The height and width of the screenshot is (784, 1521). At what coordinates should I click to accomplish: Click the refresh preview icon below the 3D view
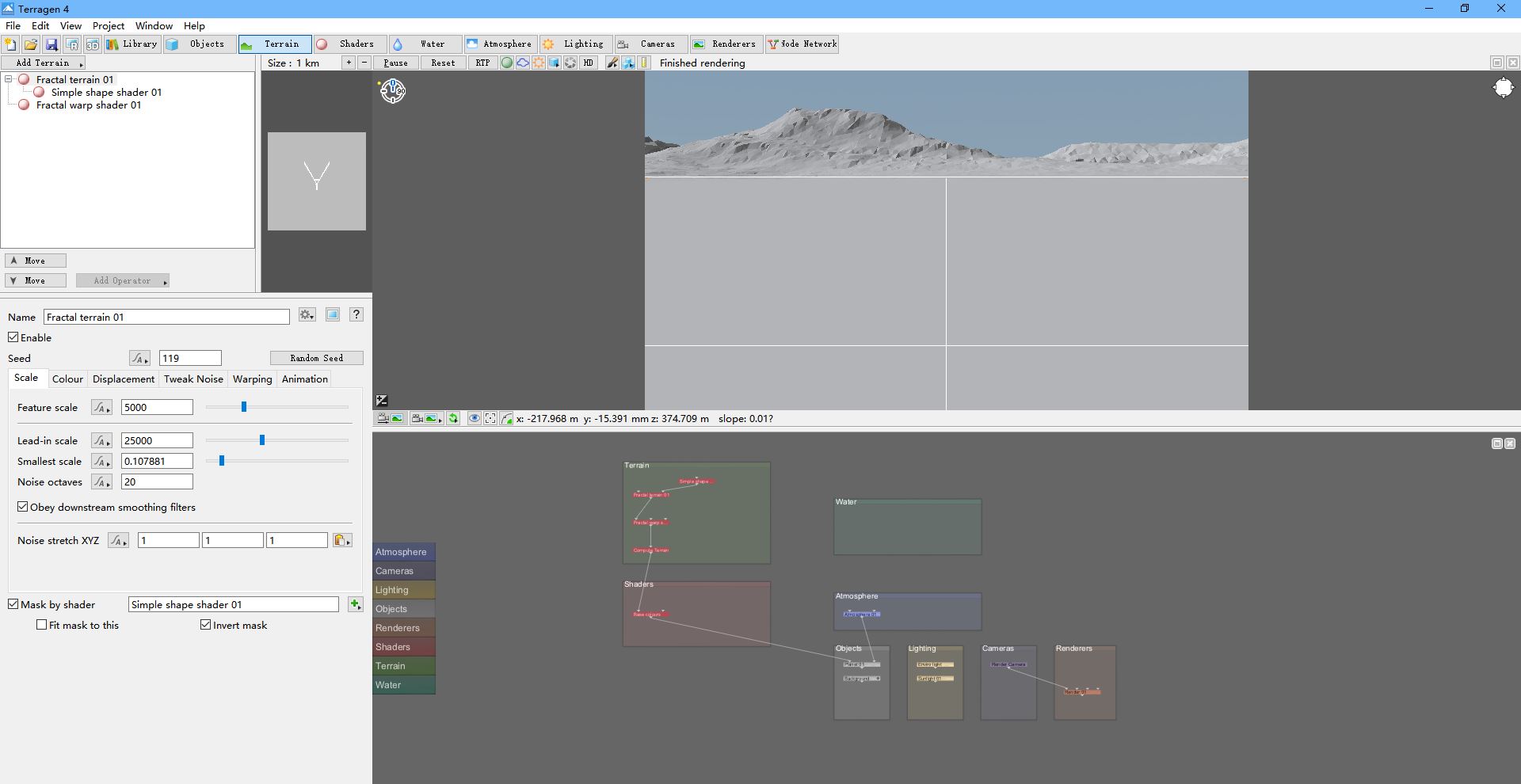pyautogui.click(x=454, y=418)
